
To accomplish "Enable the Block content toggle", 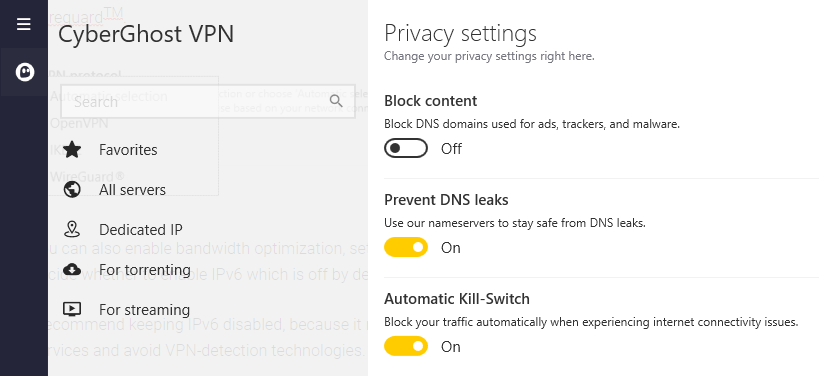I will (x=406, y=148).
